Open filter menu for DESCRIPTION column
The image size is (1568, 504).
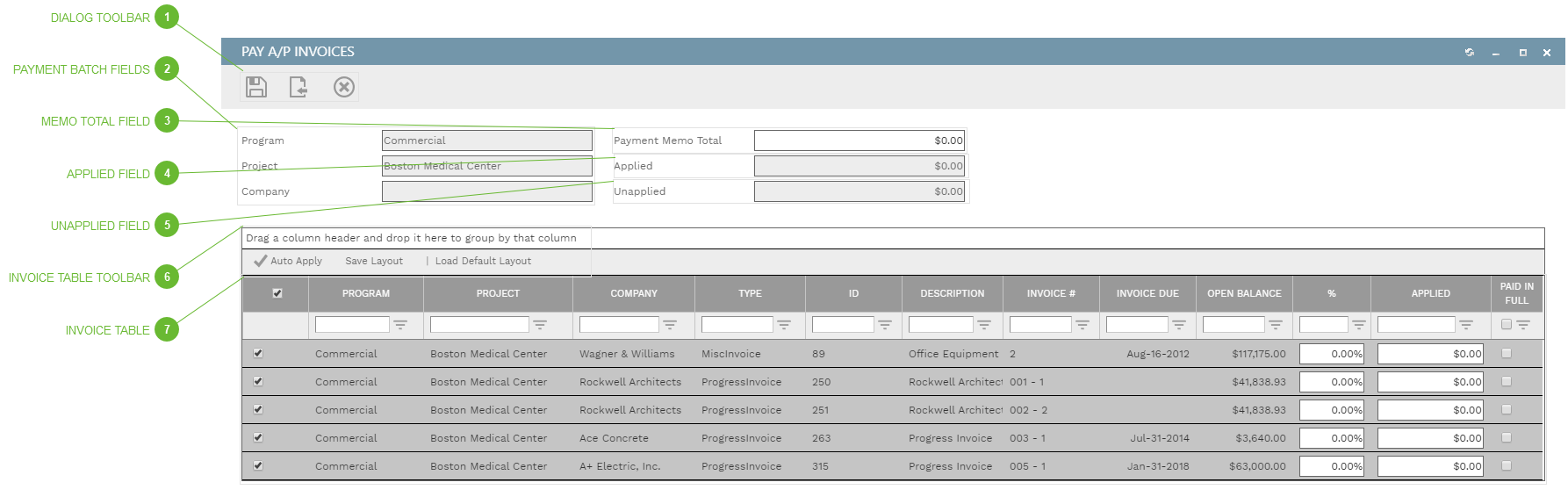[x=984, y=325]
